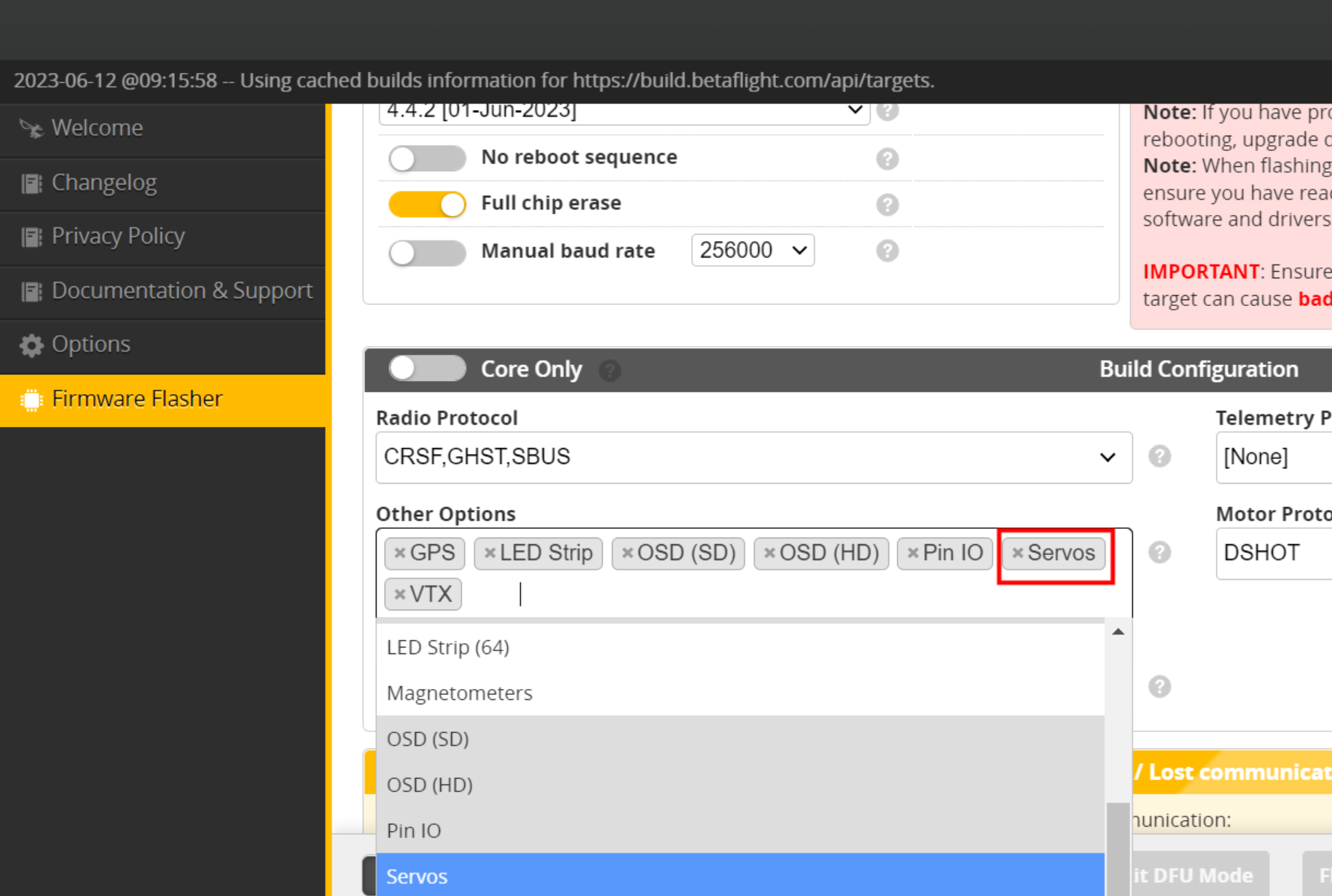The width and height of the screenshot is (1332, 896).
Task: Remove the VTX tag
Action: pos(399,594)
